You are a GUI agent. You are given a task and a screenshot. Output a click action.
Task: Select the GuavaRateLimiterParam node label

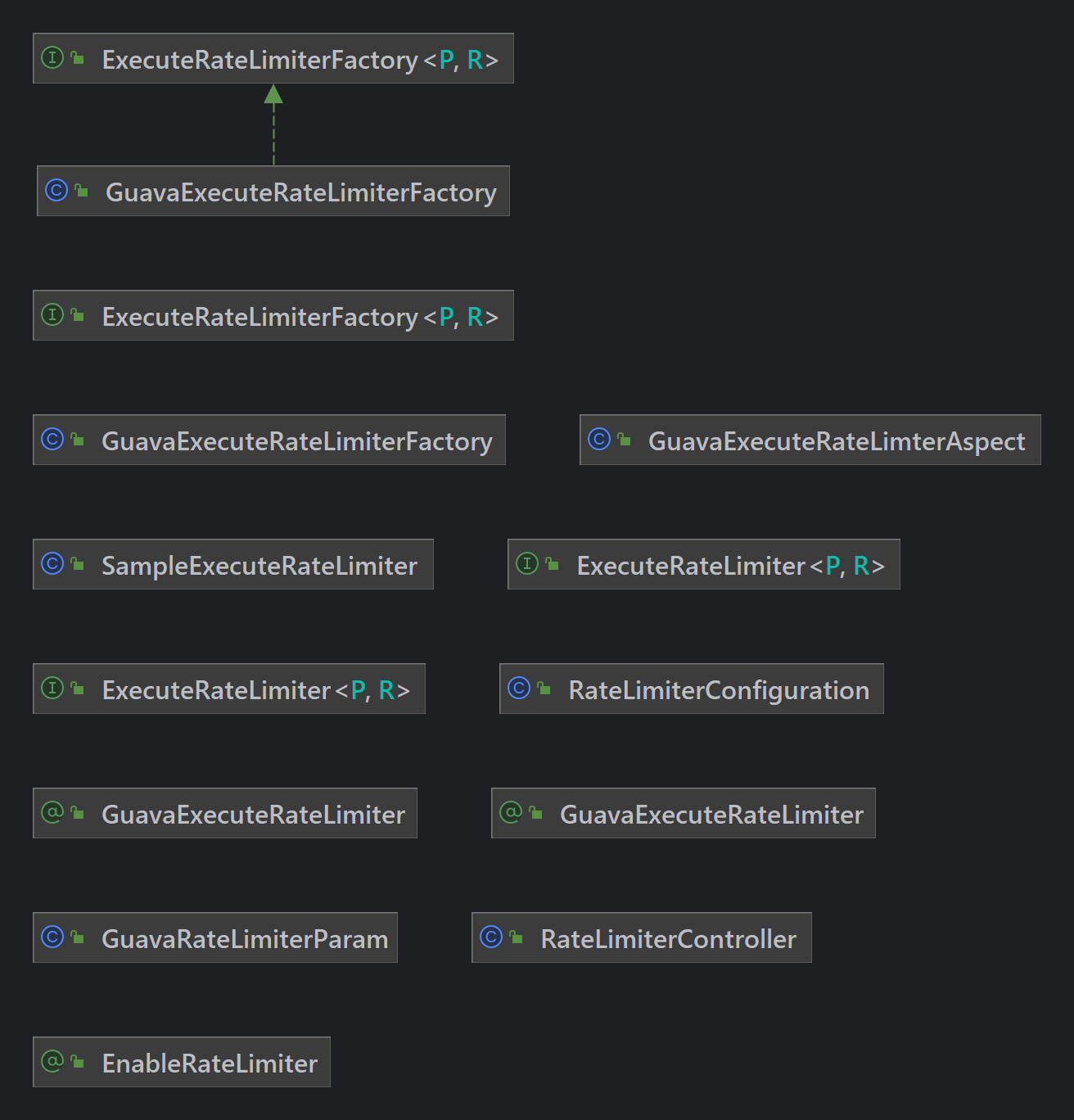pyautogui.click(x=245, y=939)
